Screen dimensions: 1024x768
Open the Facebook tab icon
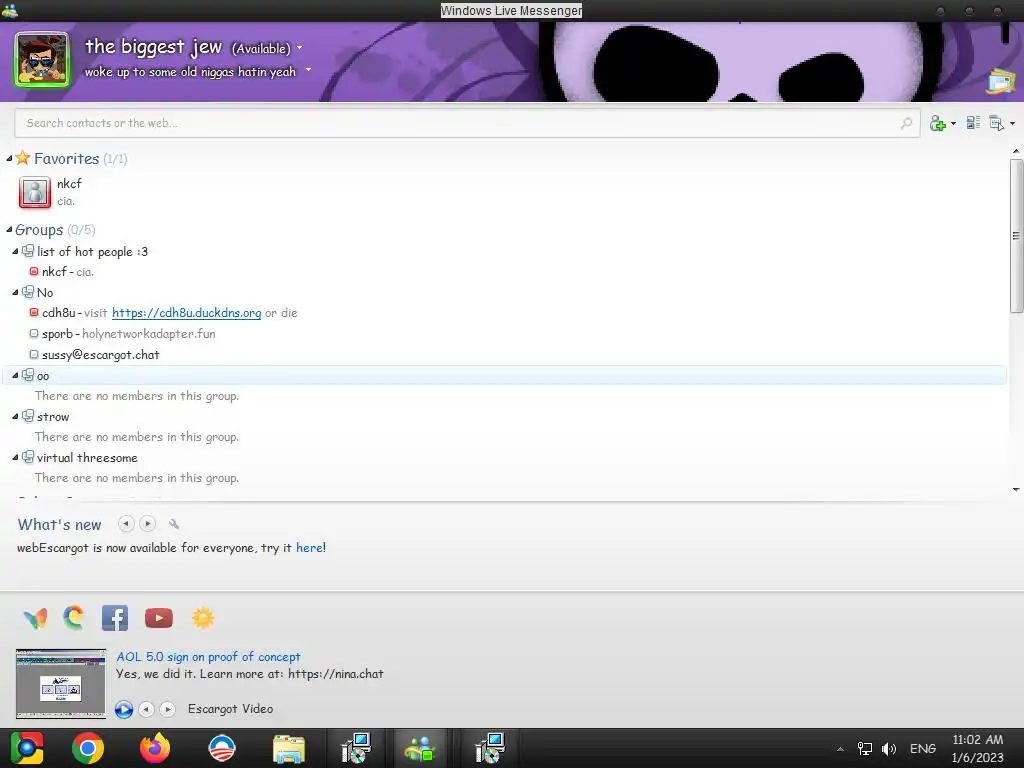pyautogui.click(x=115, y=618)
